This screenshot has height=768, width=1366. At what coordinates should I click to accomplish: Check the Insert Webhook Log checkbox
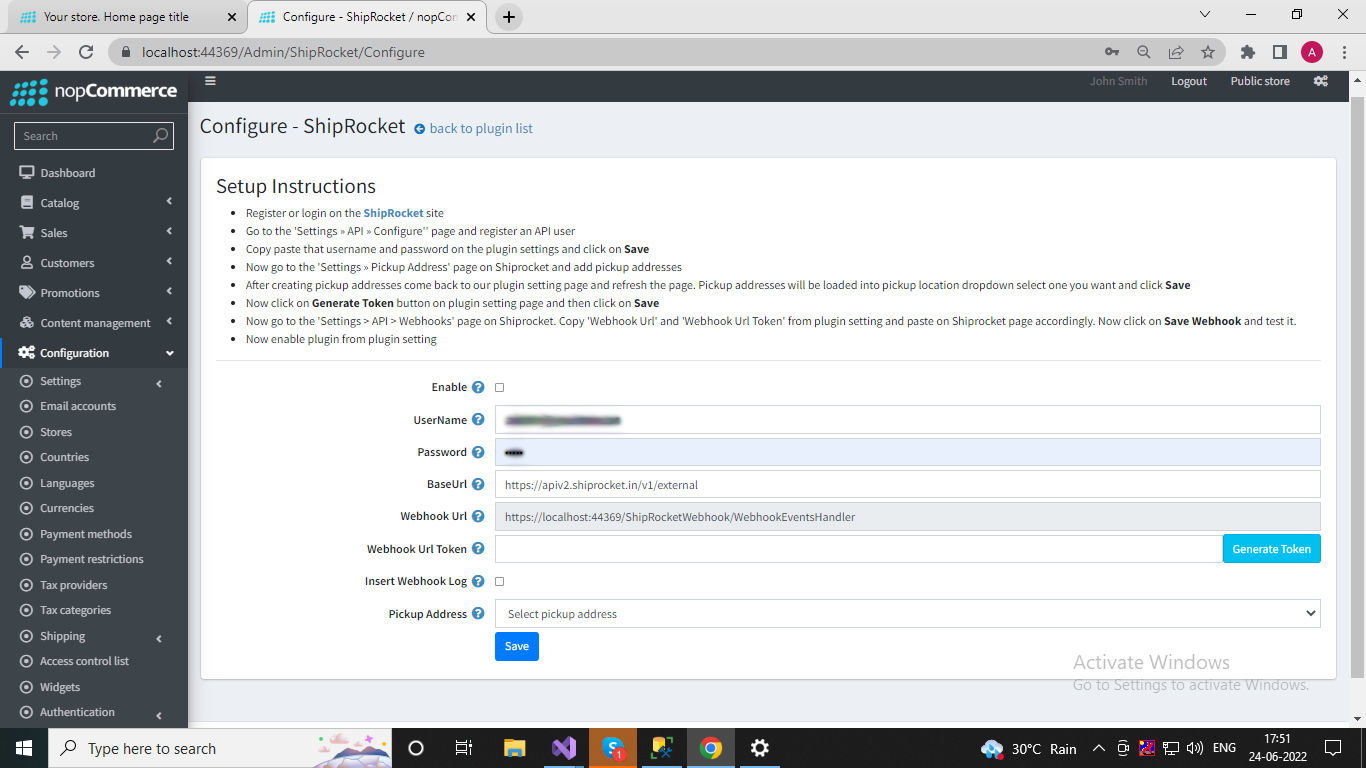pyautogui.click(x=500, y=581)
